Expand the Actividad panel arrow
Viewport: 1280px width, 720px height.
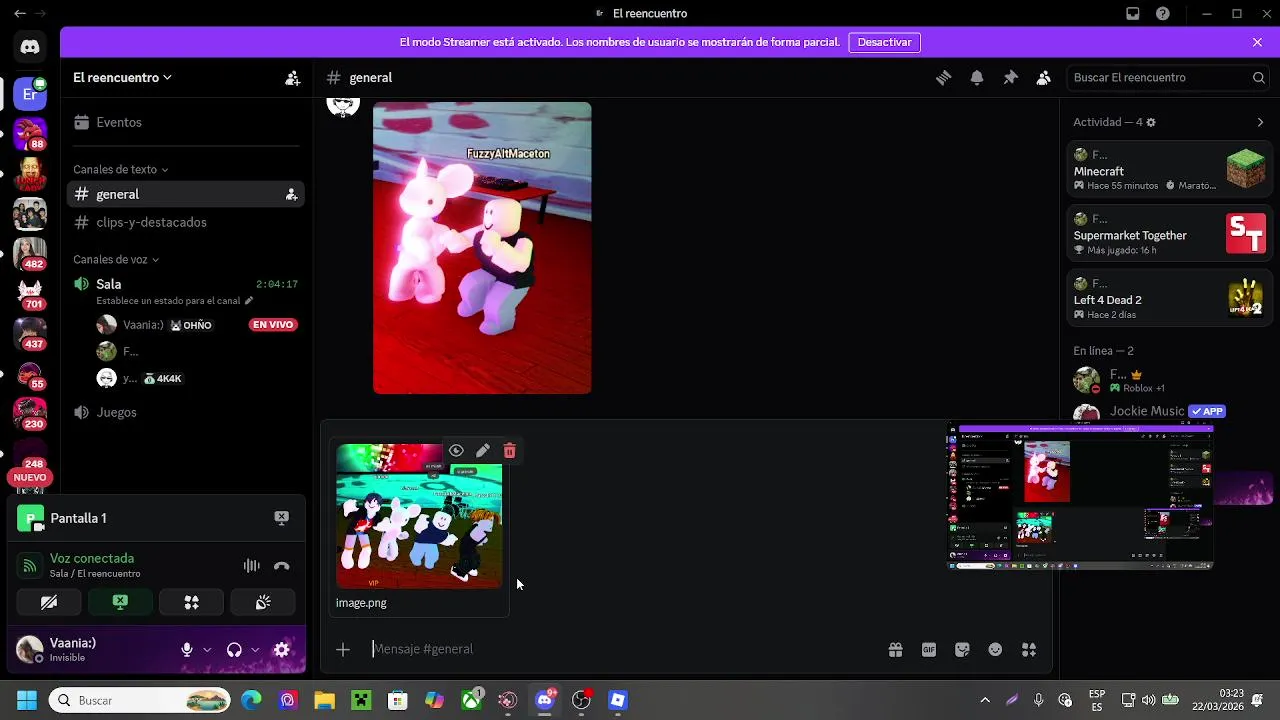[1260, 122]
